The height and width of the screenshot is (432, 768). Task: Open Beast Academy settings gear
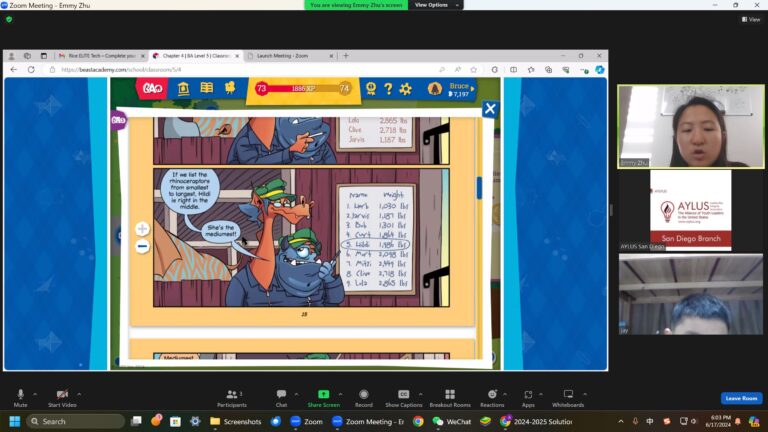coord(406,89)
